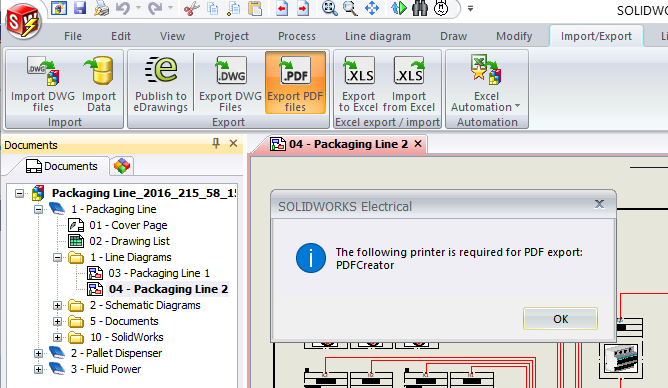Collapse the 1 - Packaging Line book

(38, 209)
